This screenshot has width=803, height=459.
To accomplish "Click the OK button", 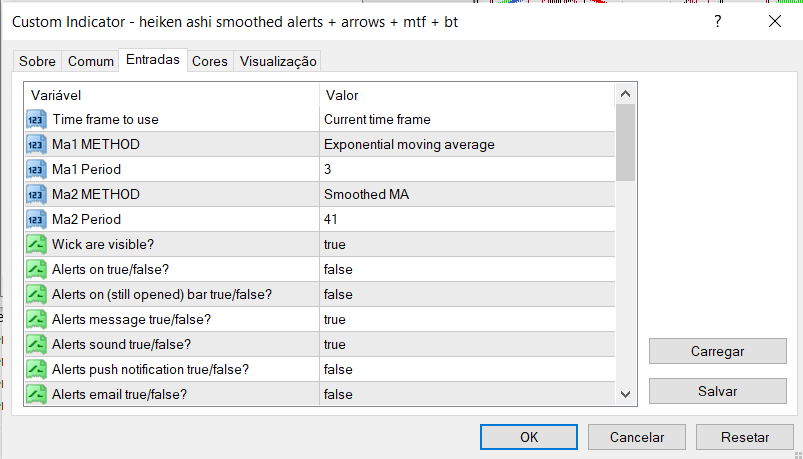I will tap(529, 437).
